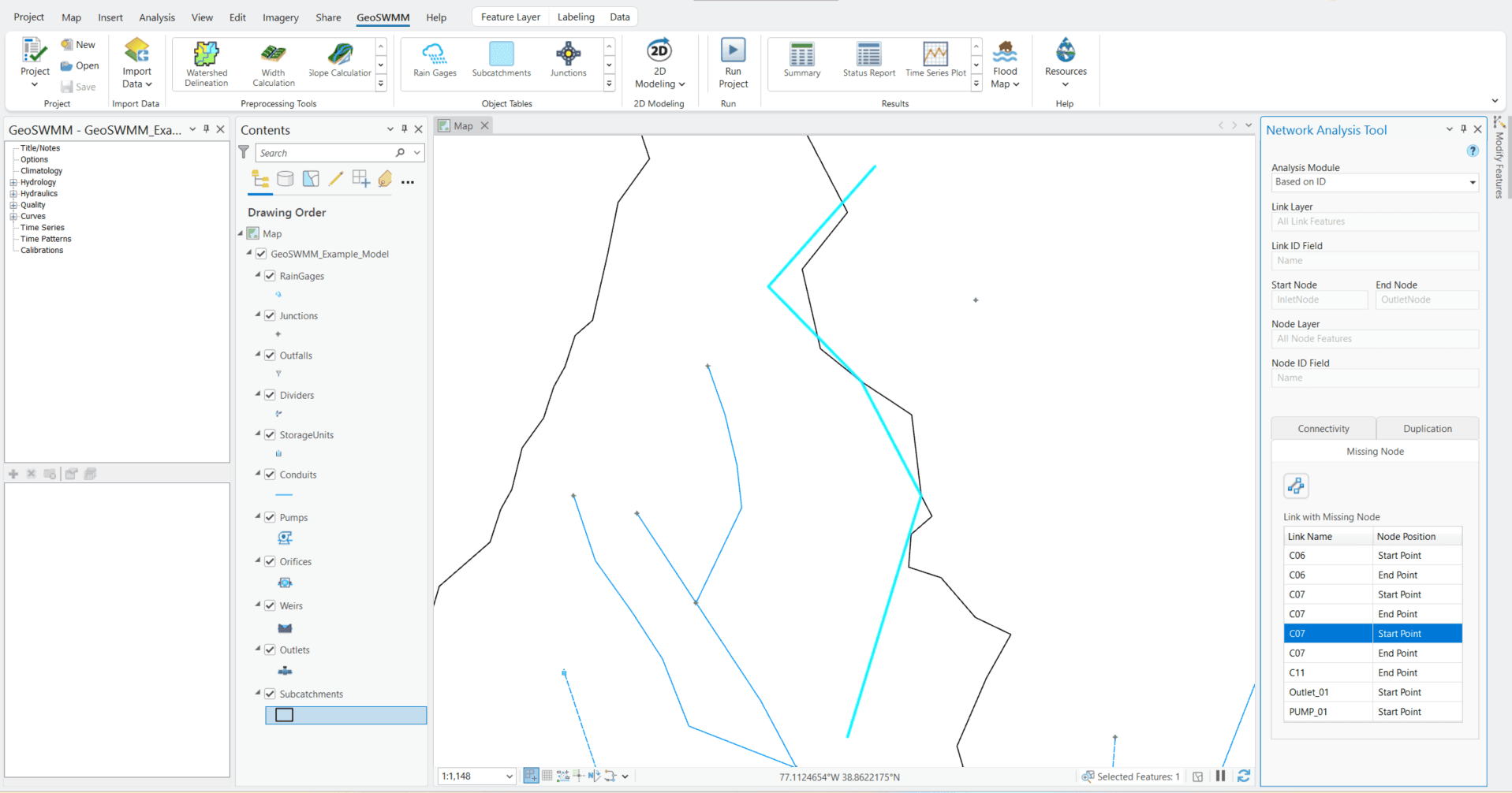
Task: Open the Analysis Module dropdown
Action: [1472, 182]
